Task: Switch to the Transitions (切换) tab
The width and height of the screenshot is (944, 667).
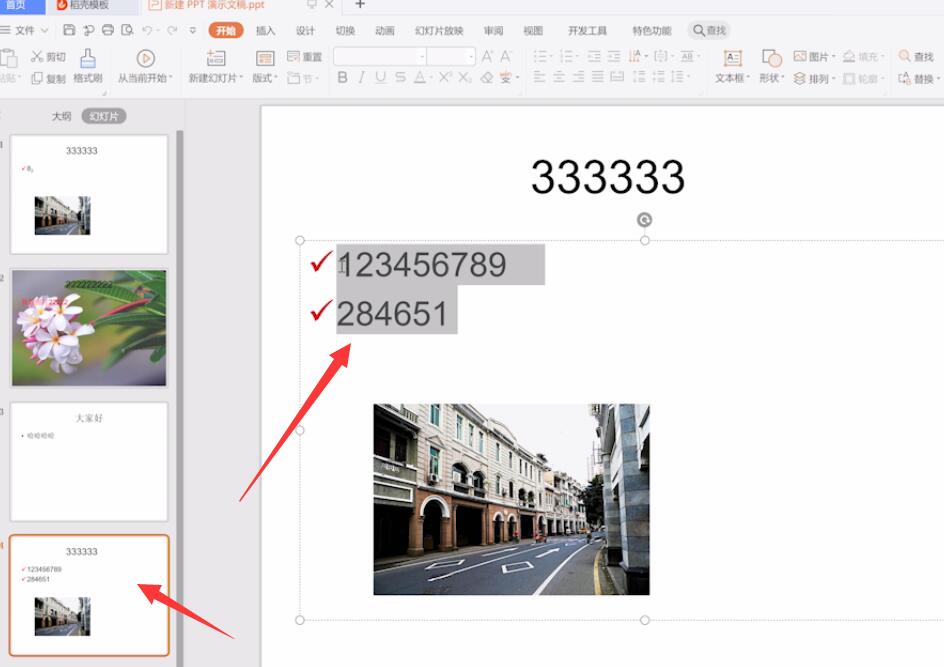Action: [x=345, y=31]
